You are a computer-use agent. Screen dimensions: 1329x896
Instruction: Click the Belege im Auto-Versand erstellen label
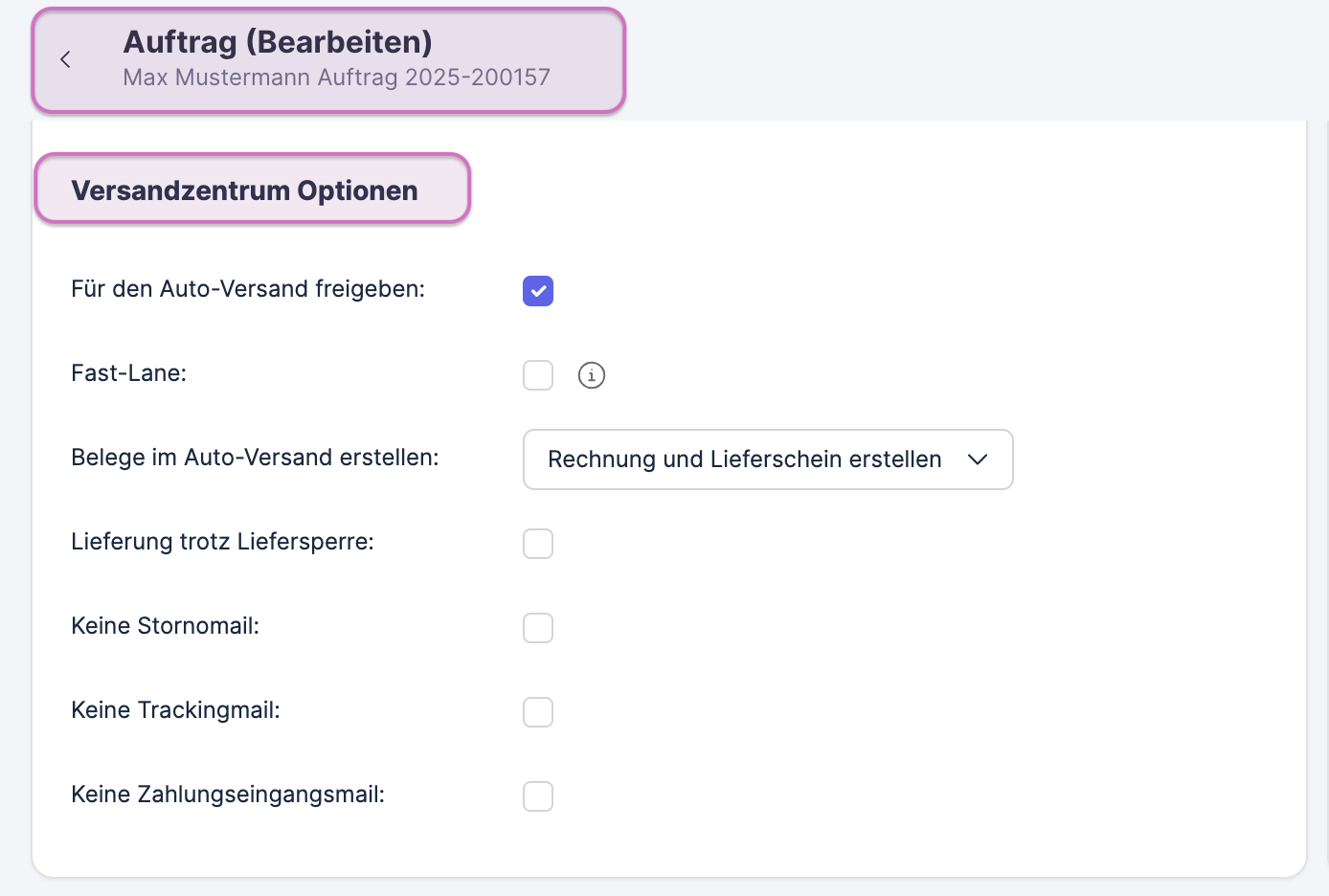click(x=255, y=458)
